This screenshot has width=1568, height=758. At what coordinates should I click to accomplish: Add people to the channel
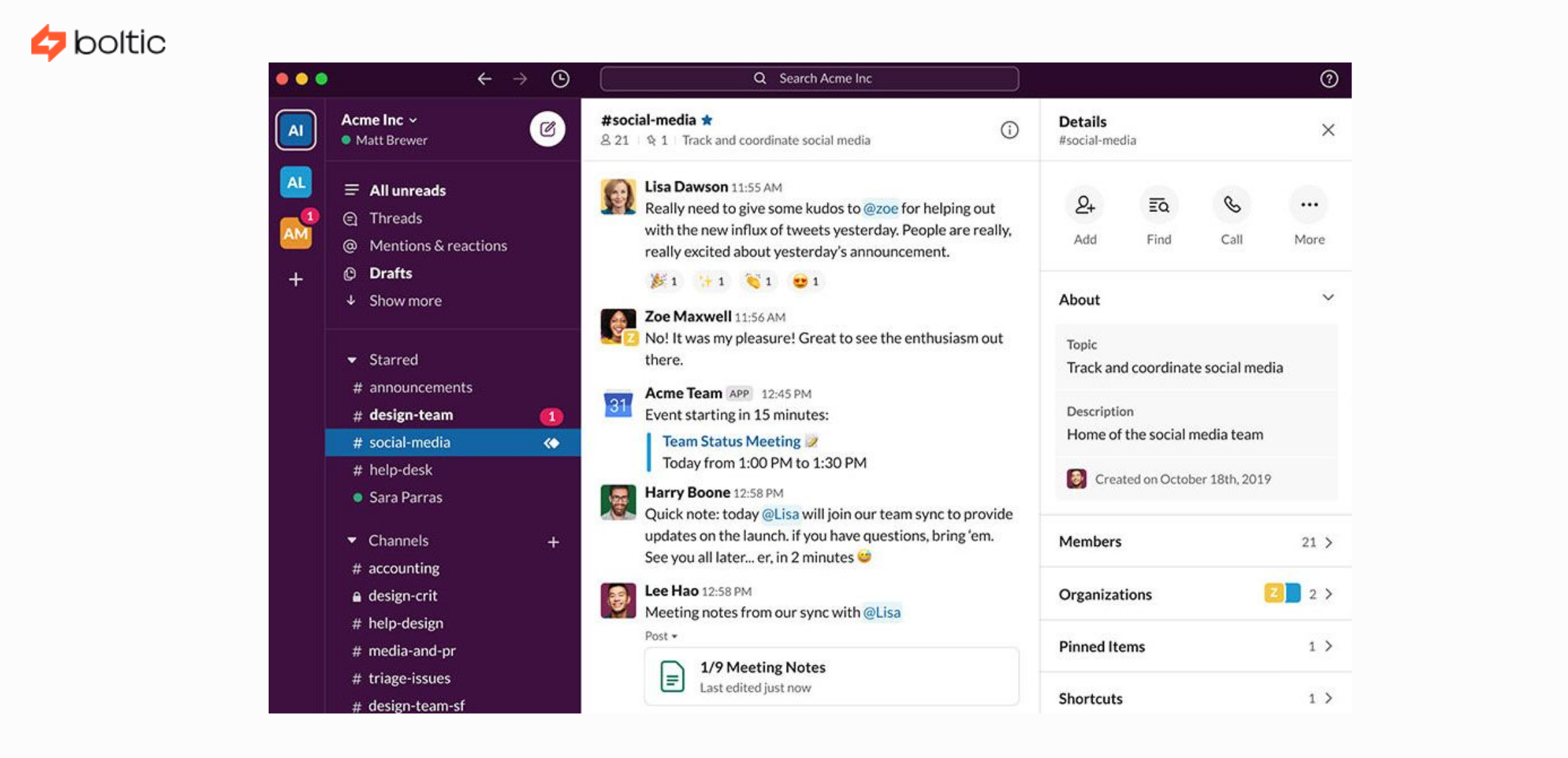[x=1085, y=205]
